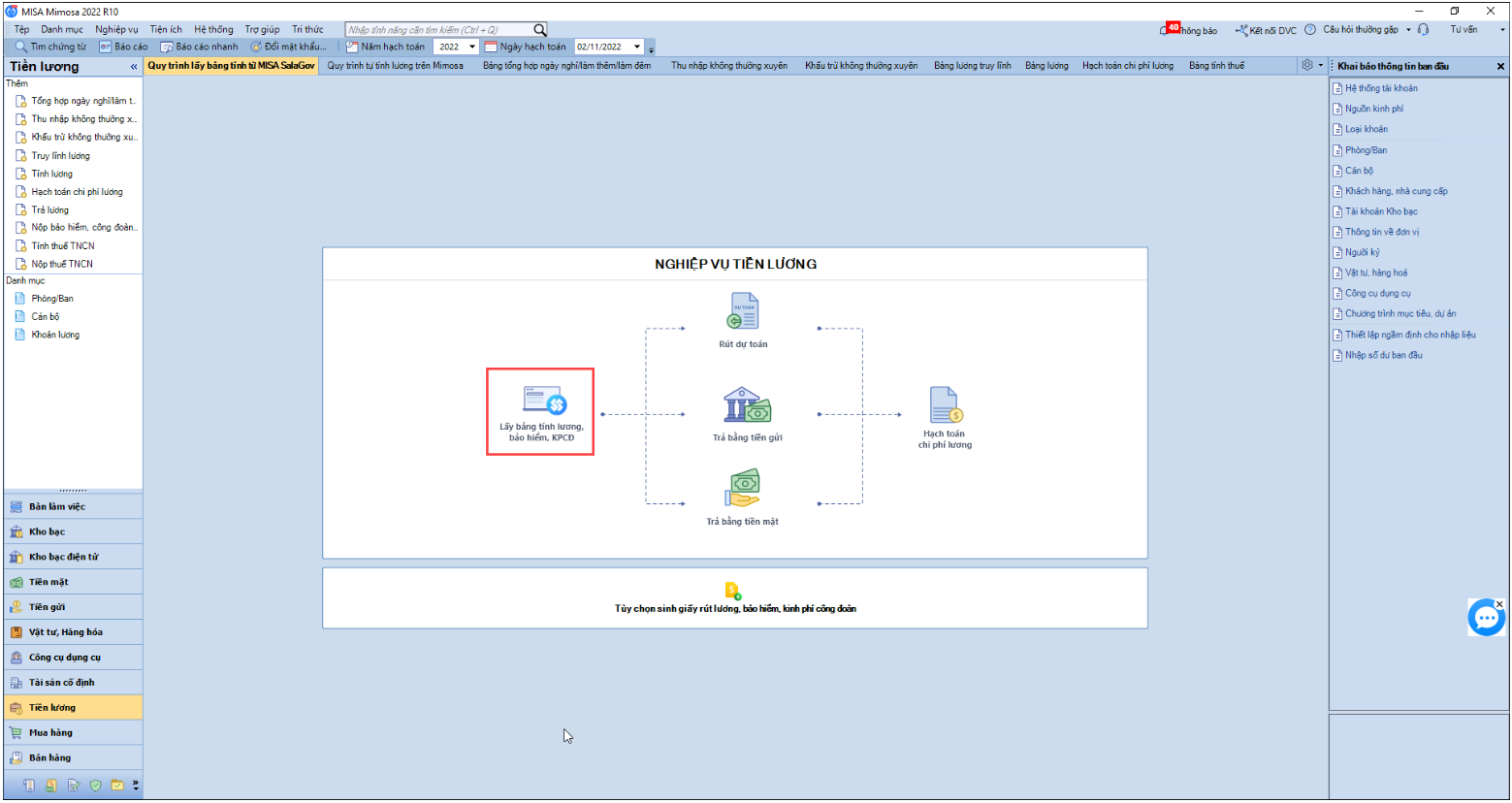The width and height of the screenshot is (1512, 803).
Task: Open the Trả bằng tiền mặt cash icon
Action: pos(743,489)
